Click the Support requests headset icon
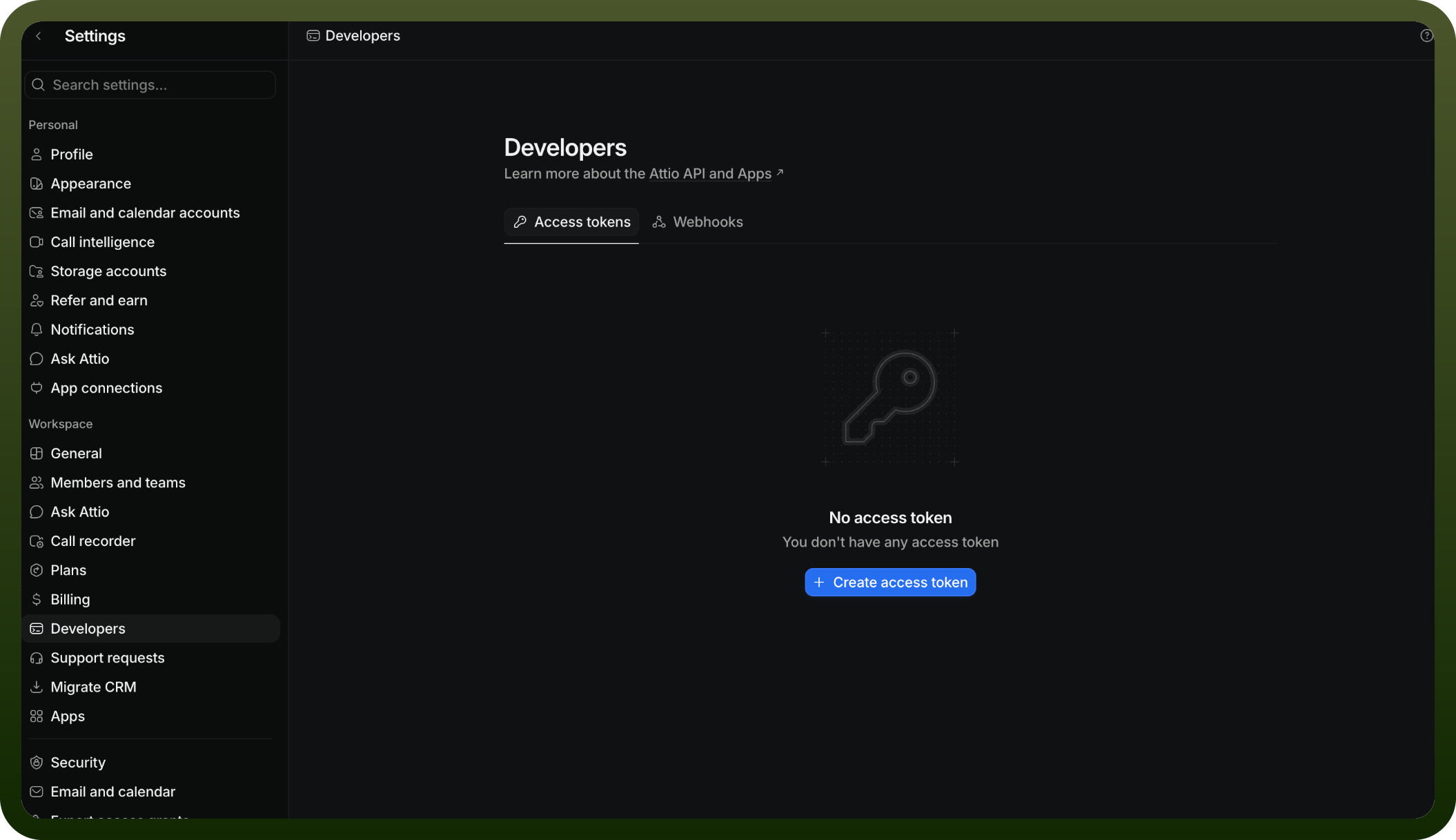This screenshot has width=1456, height=840. 37,658
